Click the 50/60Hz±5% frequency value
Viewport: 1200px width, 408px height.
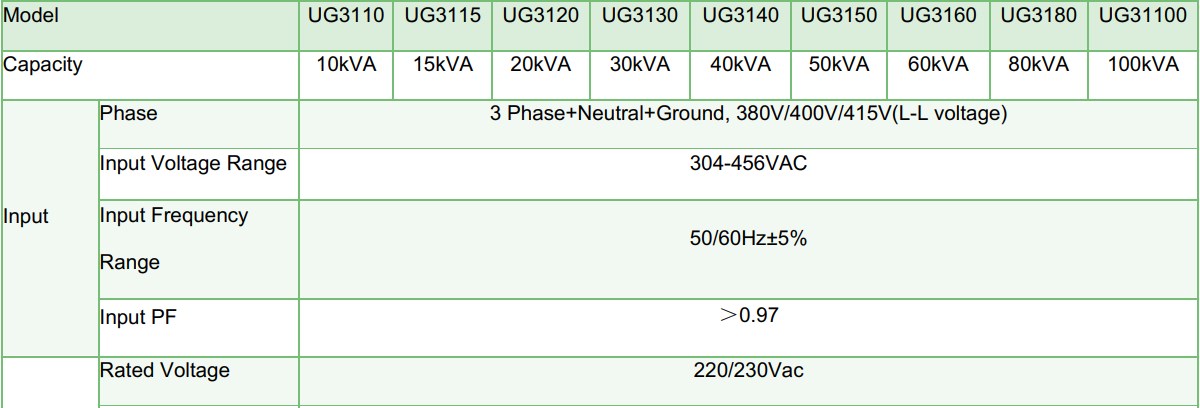point(748,239)
